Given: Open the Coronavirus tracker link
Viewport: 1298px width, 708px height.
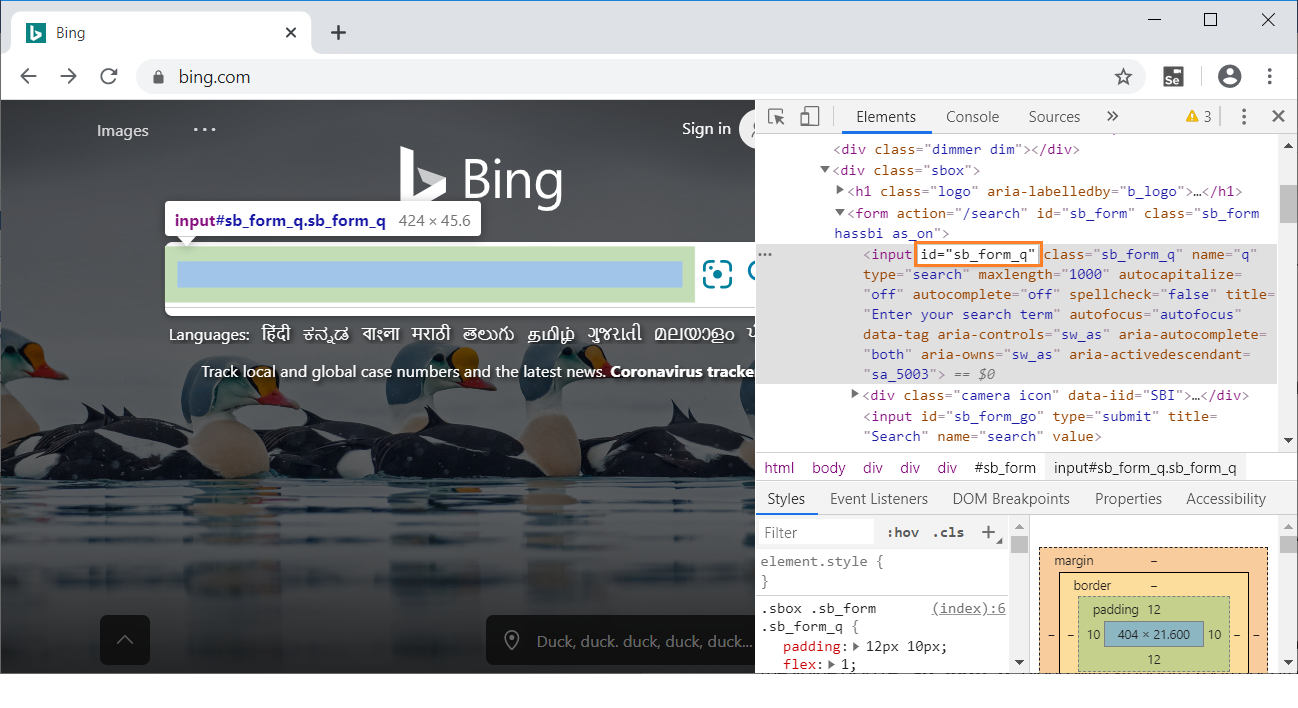Looking at the screenshot, I should click(683, 372).
